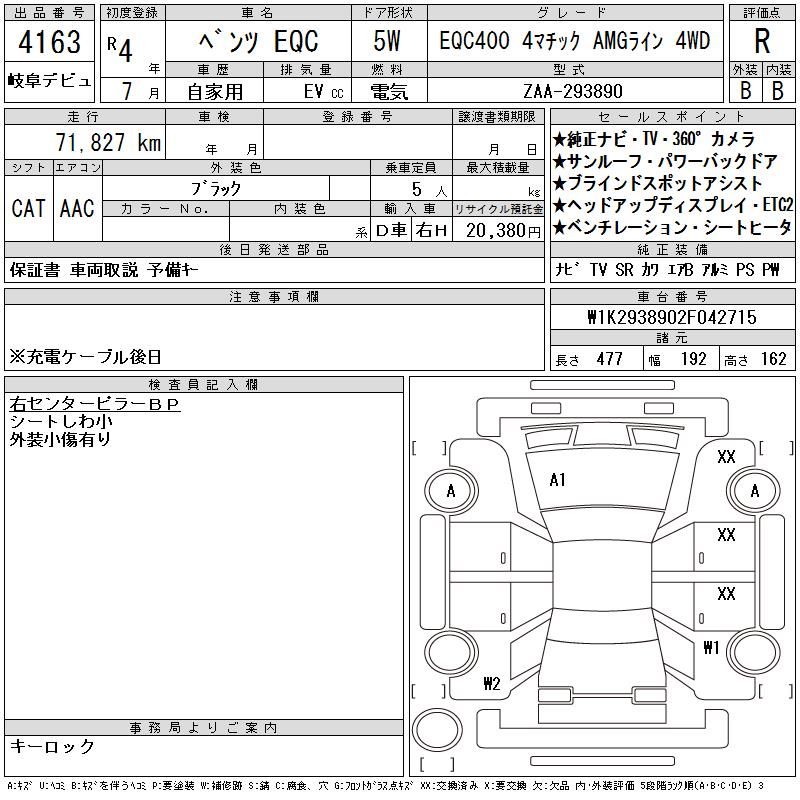
Task: Click the selling point ★サンルーフ・パワーバックドア
Action: point(665,161)
